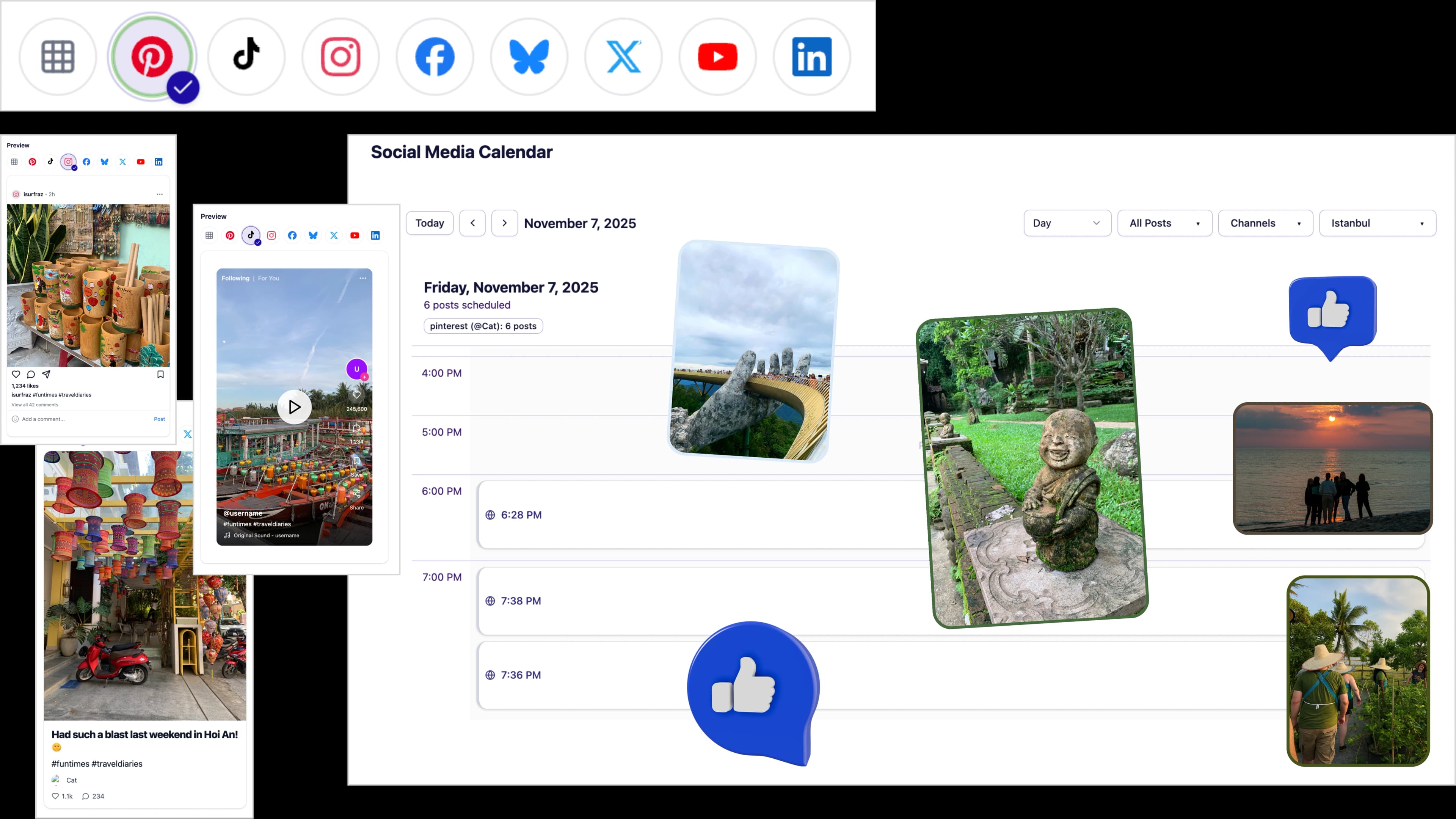Select the Facebook channel icon at the top
This screenshot has height=819, width=1456.
coord(435,56)
